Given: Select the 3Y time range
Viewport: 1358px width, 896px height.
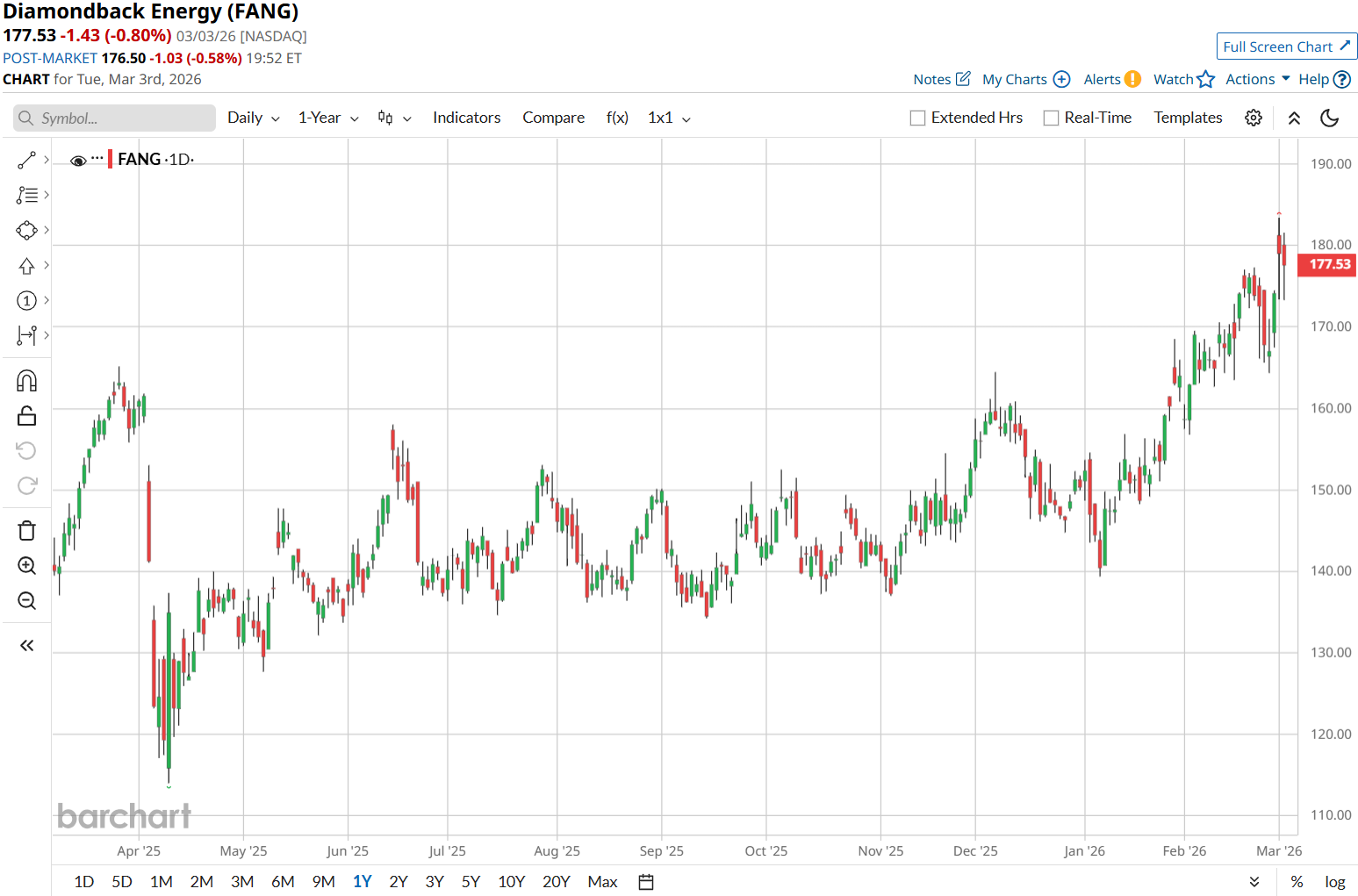Looking at the screenshot, I should coord(435,881).
